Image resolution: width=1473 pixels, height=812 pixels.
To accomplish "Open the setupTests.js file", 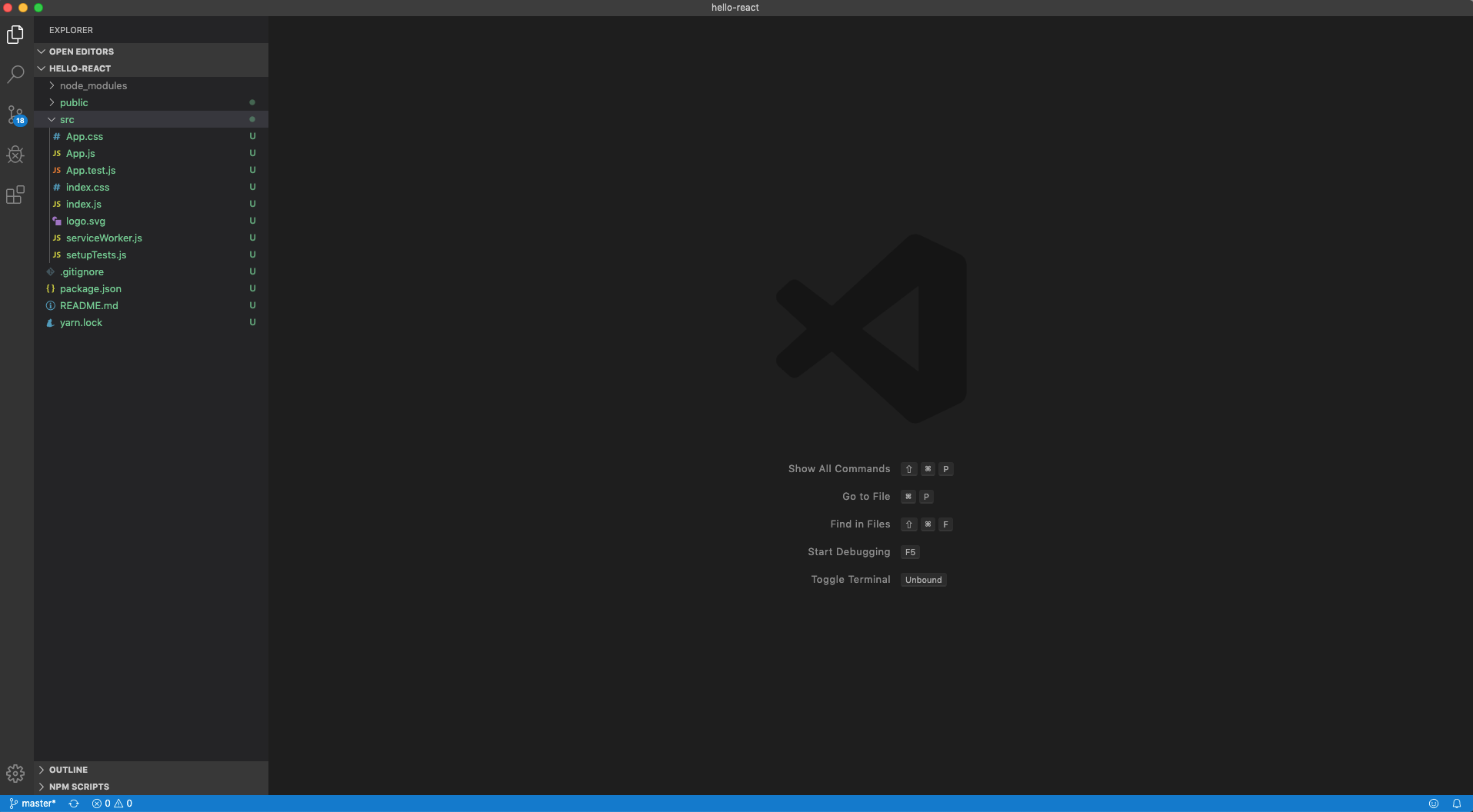I will (152, 255).
